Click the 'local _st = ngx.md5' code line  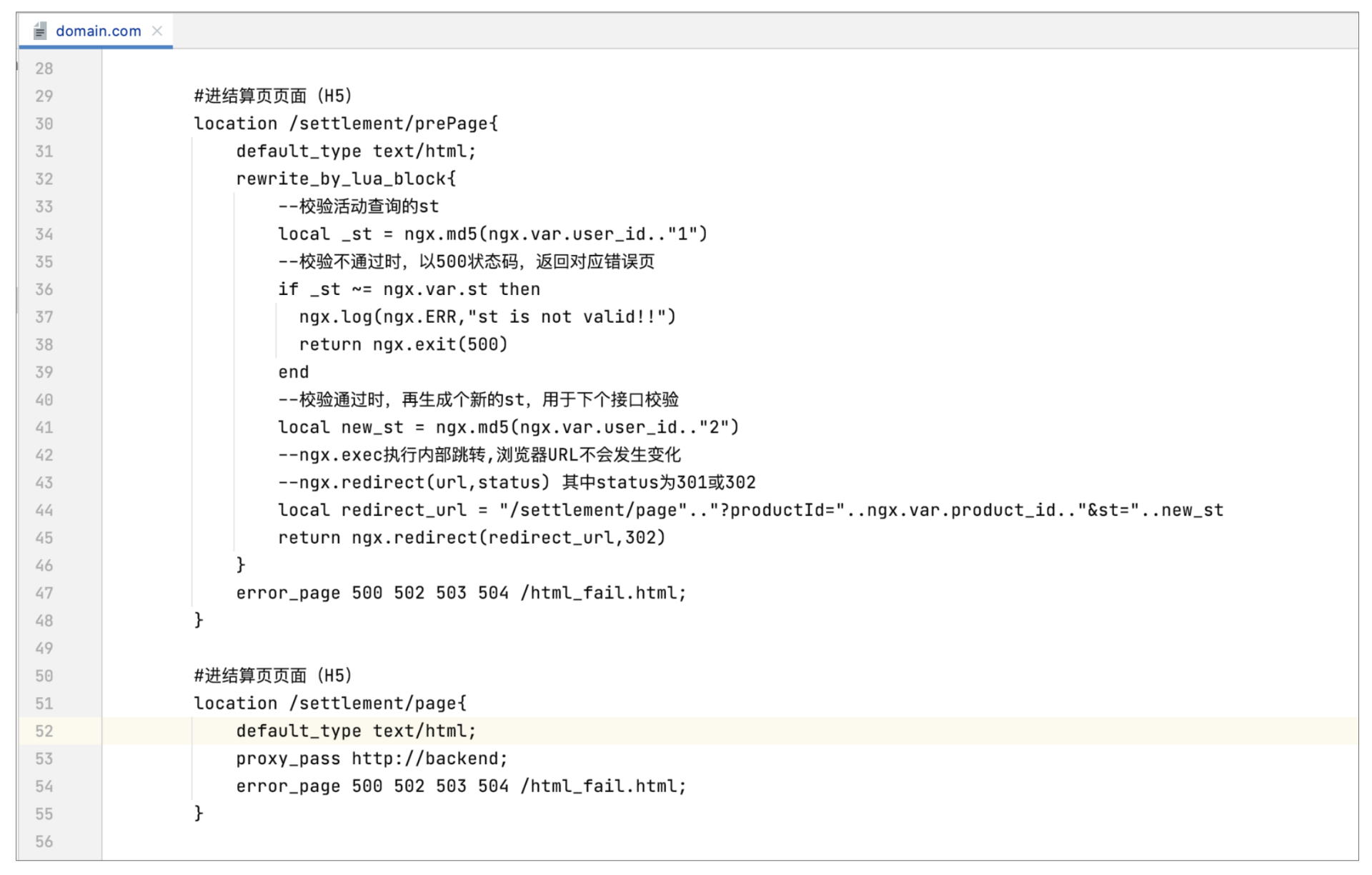click(492, 234)
